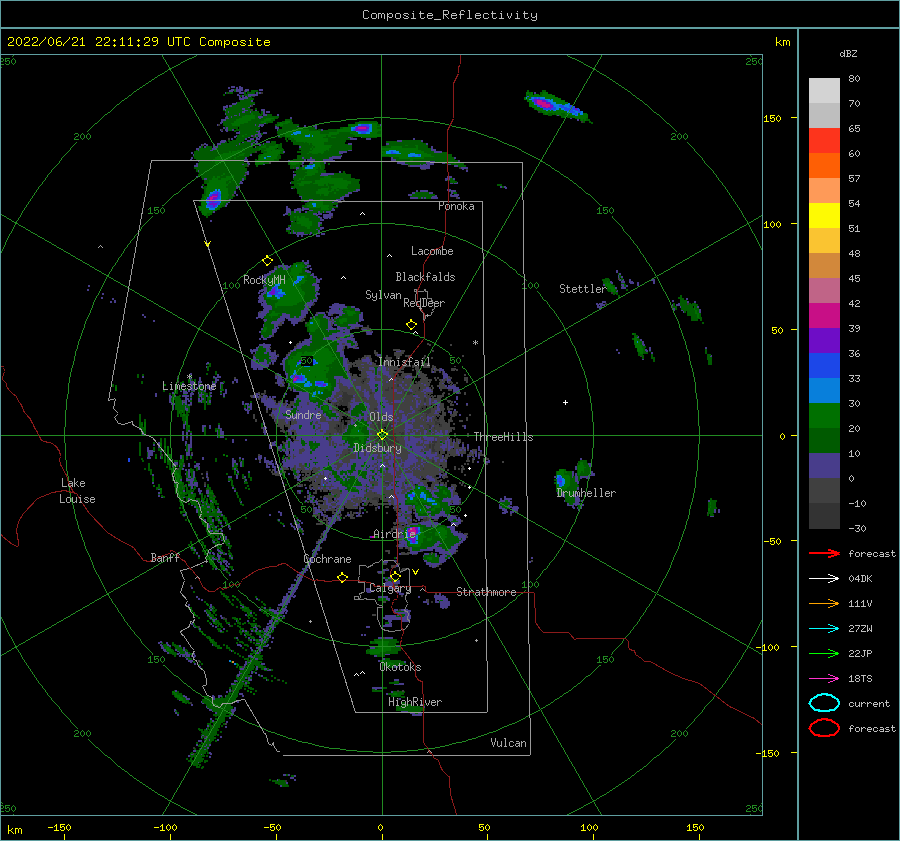Select the magenta 42 dBZ legend swatch
Screen dimensions: 900x841
tap(824, 315)
